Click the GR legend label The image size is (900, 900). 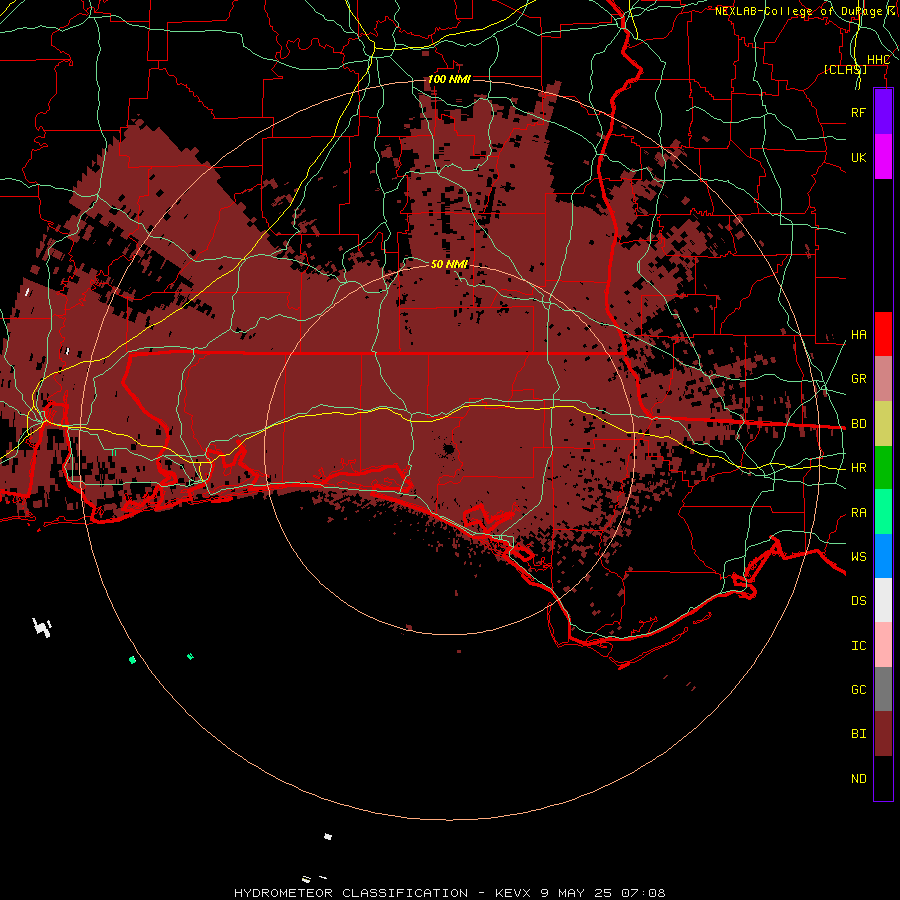point(859,379)
